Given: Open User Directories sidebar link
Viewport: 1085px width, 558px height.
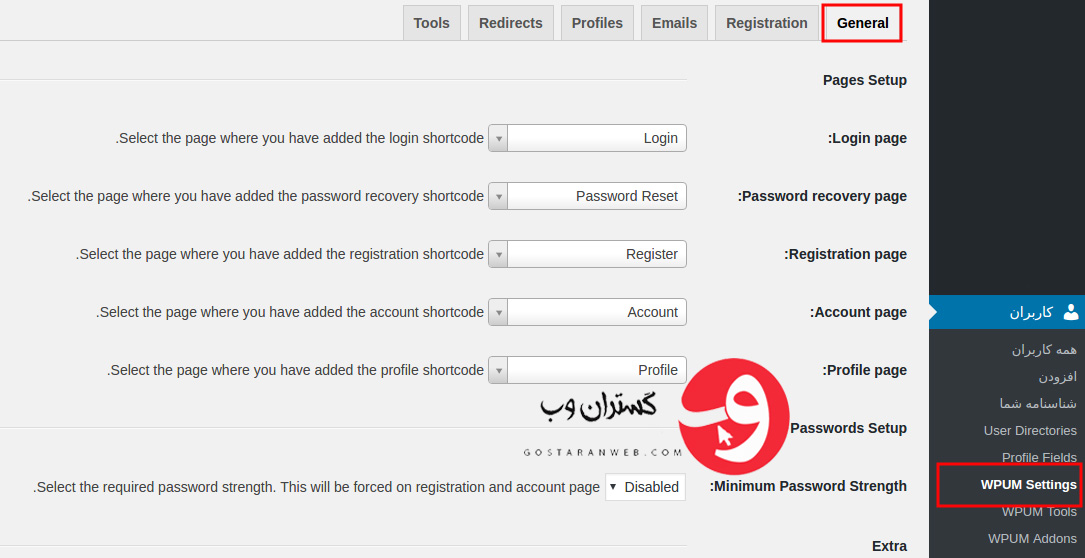Looking at the screenshot, I should 1030,431.
